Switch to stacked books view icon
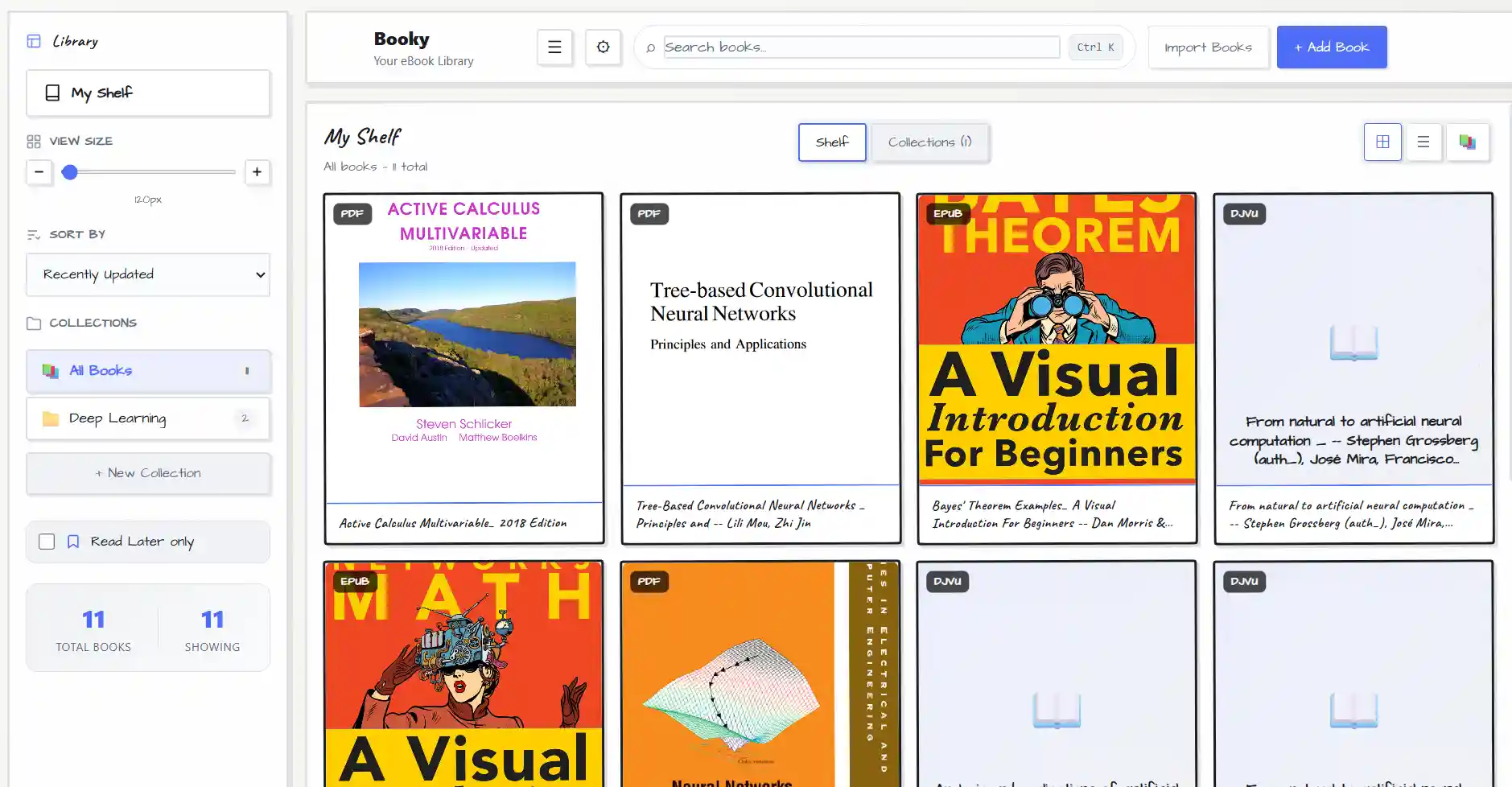This screenshot has width=1512, height=787. click(1467, 142)
